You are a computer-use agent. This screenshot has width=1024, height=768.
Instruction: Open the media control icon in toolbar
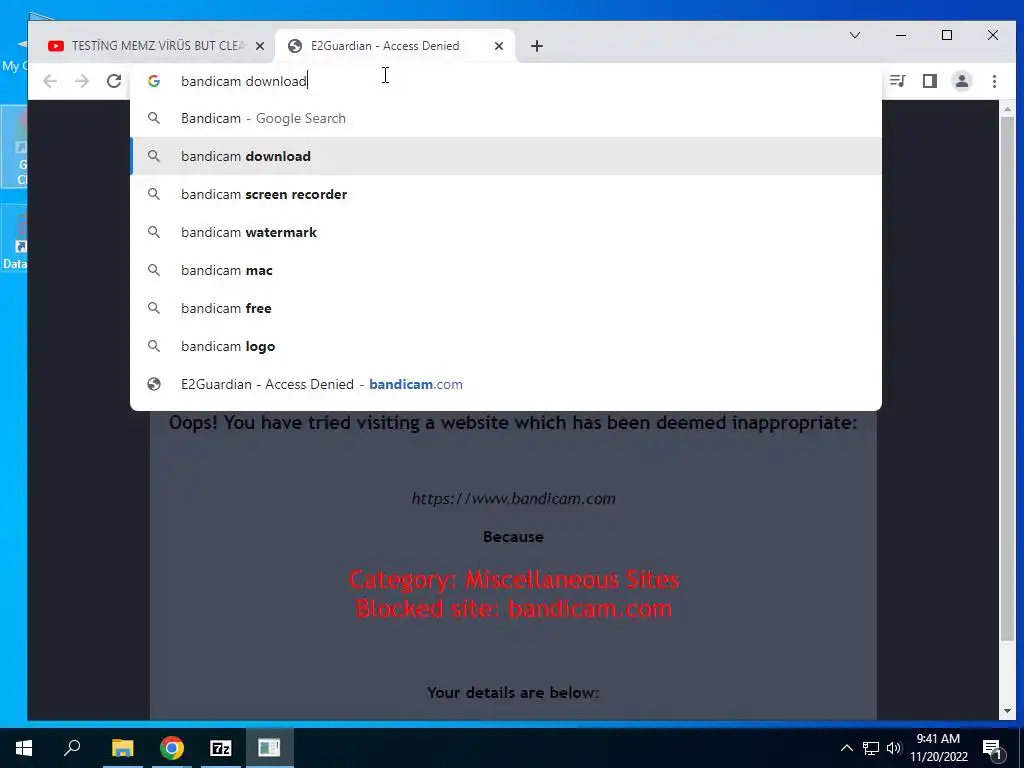point(898,81)
